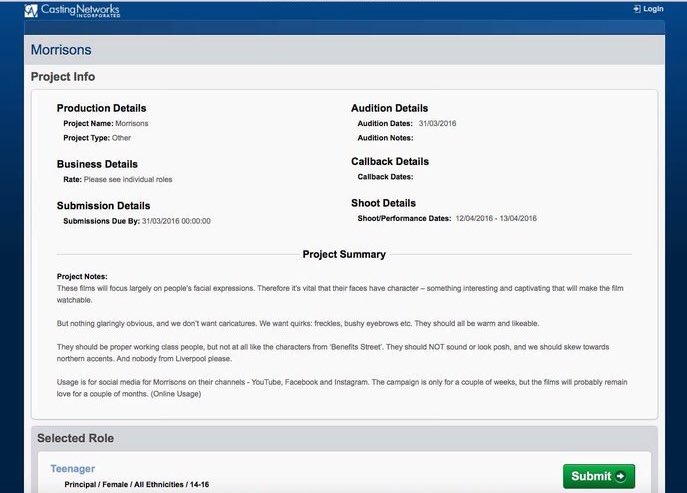Click the login arrow icon

point(637,9)
